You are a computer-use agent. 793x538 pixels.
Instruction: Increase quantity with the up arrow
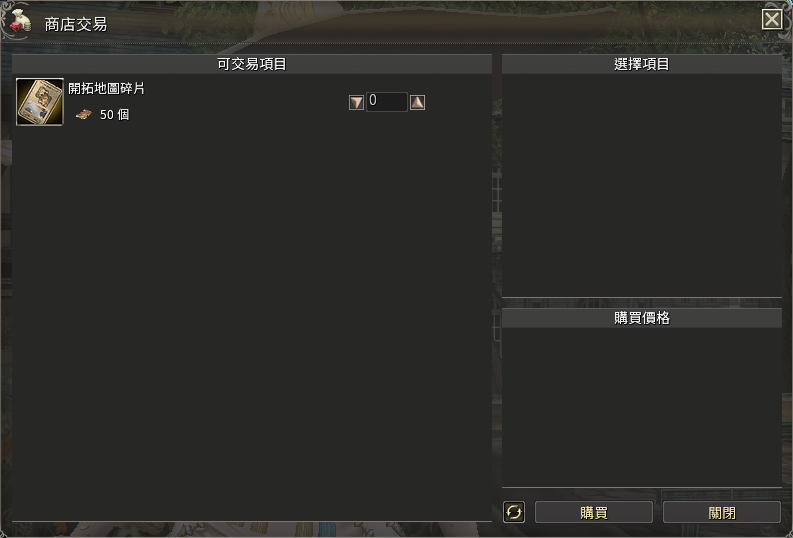coord(417,102)
